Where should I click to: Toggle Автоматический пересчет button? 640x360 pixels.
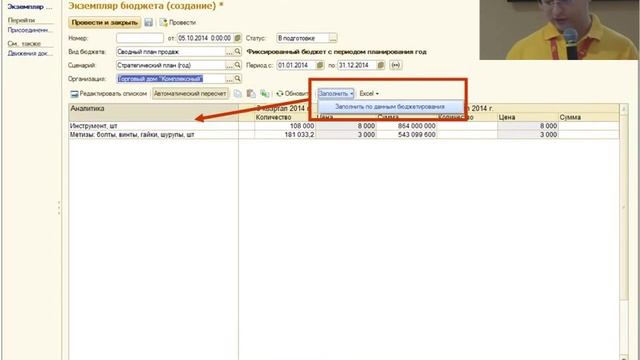click(x=190, y=93)
